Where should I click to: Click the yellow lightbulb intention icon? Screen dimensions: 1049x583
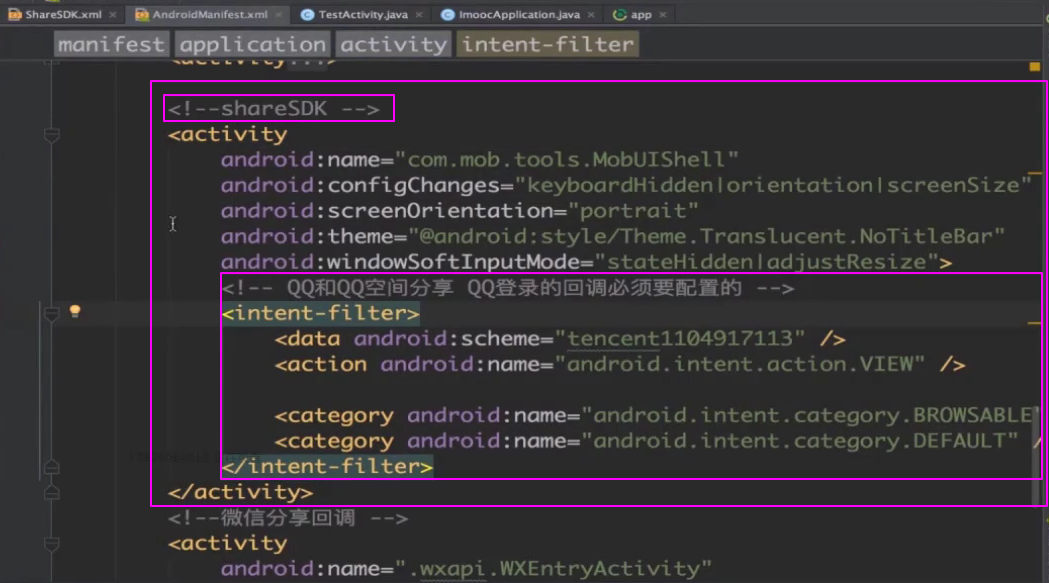(75, 311)
